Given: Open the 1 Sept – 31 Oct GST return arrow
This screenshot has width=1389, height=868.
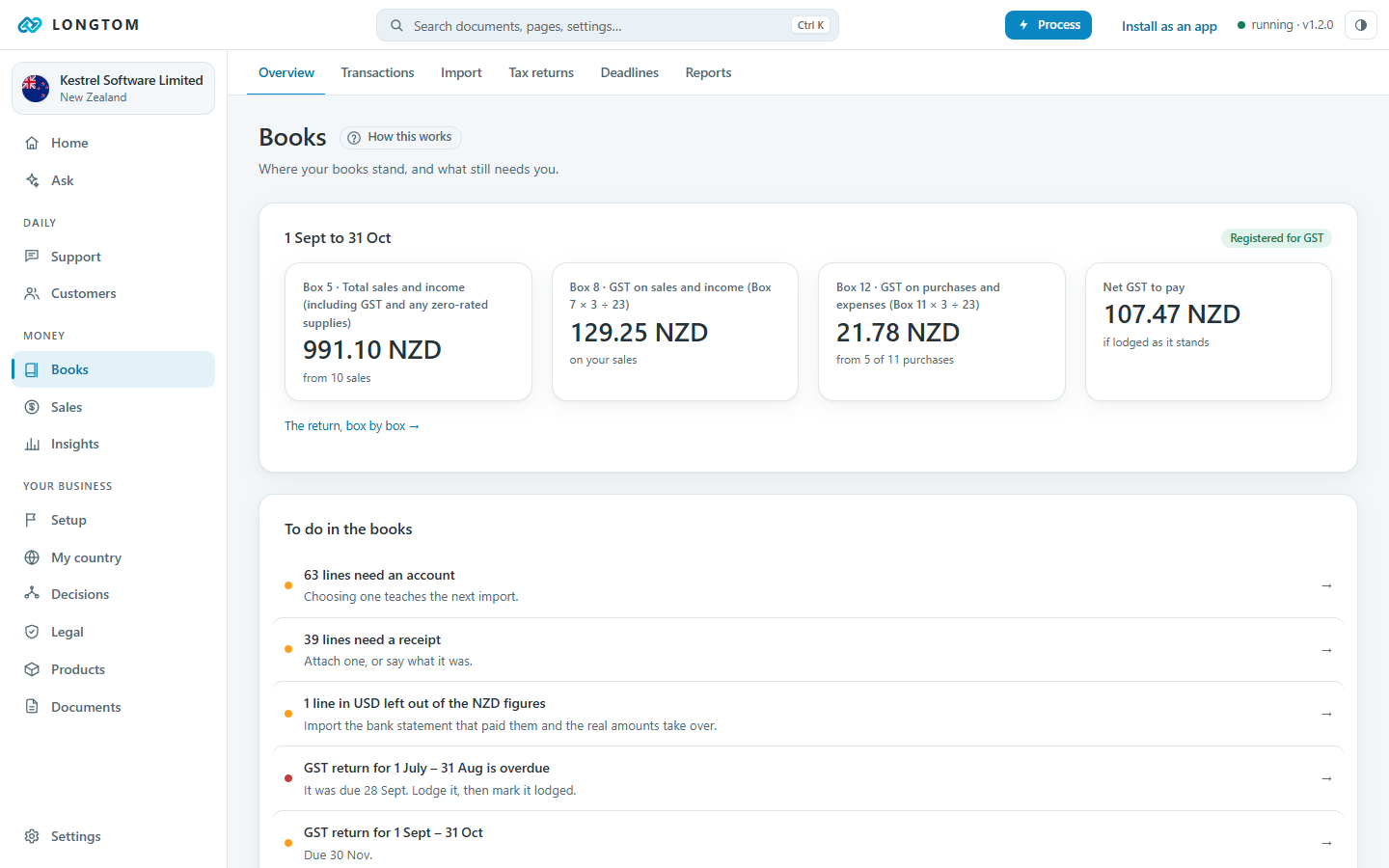Looking at the screenshot, I should [1326, 843].
